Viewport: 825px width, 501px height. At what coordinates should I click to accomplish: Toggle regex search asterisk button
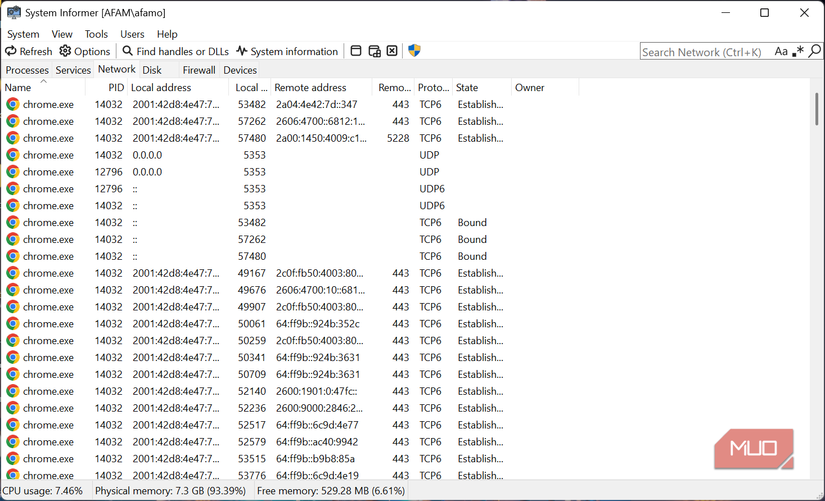coord(798,51)
